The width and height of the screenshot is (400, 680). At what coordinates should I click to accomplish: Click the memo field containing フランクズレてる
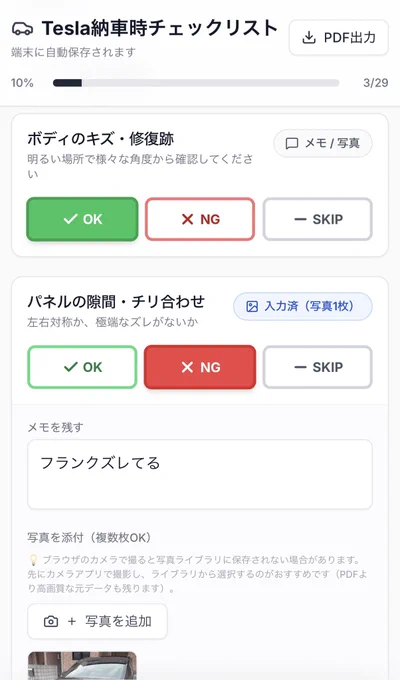200,474
